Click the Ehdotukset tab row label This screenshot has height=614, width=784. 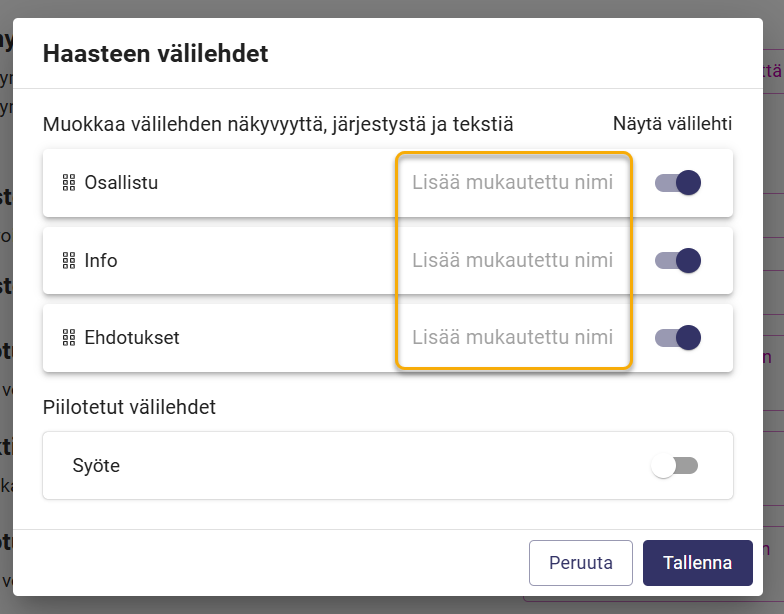(132, 338)
